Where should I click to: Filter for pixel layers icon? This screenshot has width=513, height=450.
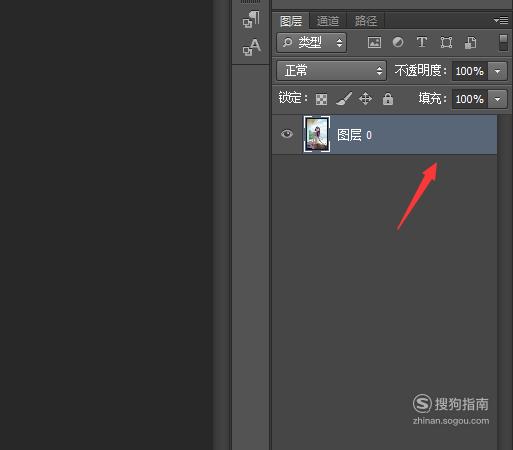click(x=374, y=43)
